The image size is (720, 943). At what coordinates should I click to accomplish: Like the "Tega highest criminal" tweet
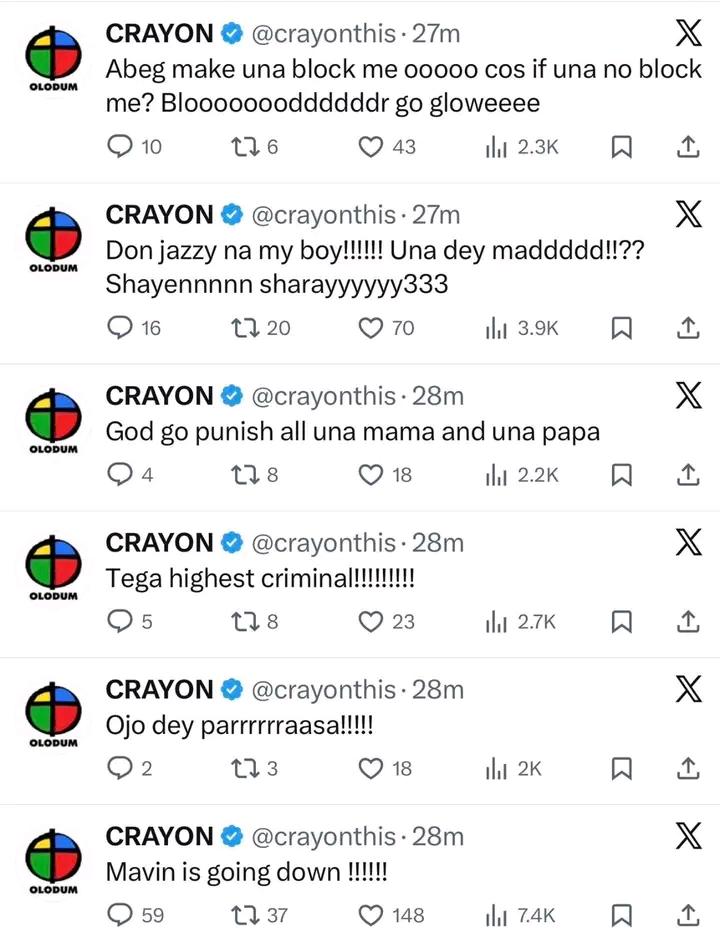(x=371, y=622)
